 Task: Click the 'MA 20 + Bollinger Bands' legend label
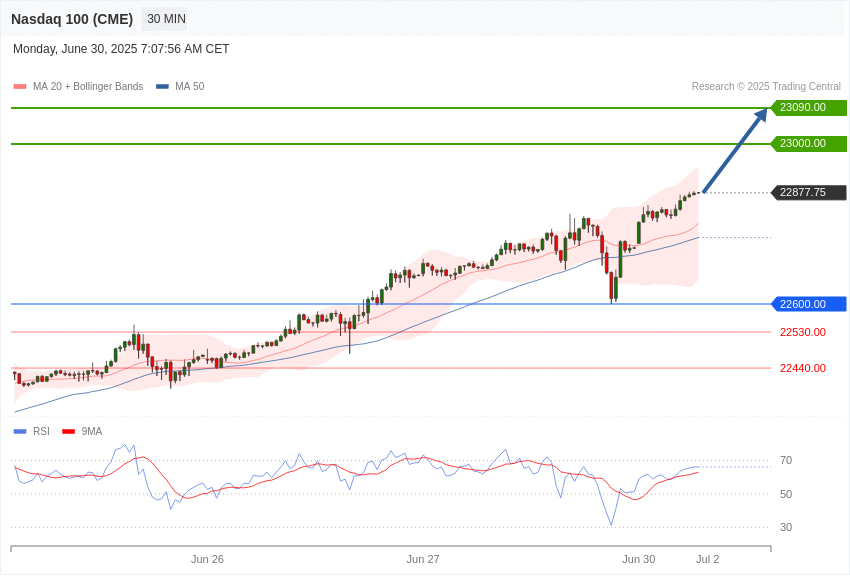tap(88, 86)
